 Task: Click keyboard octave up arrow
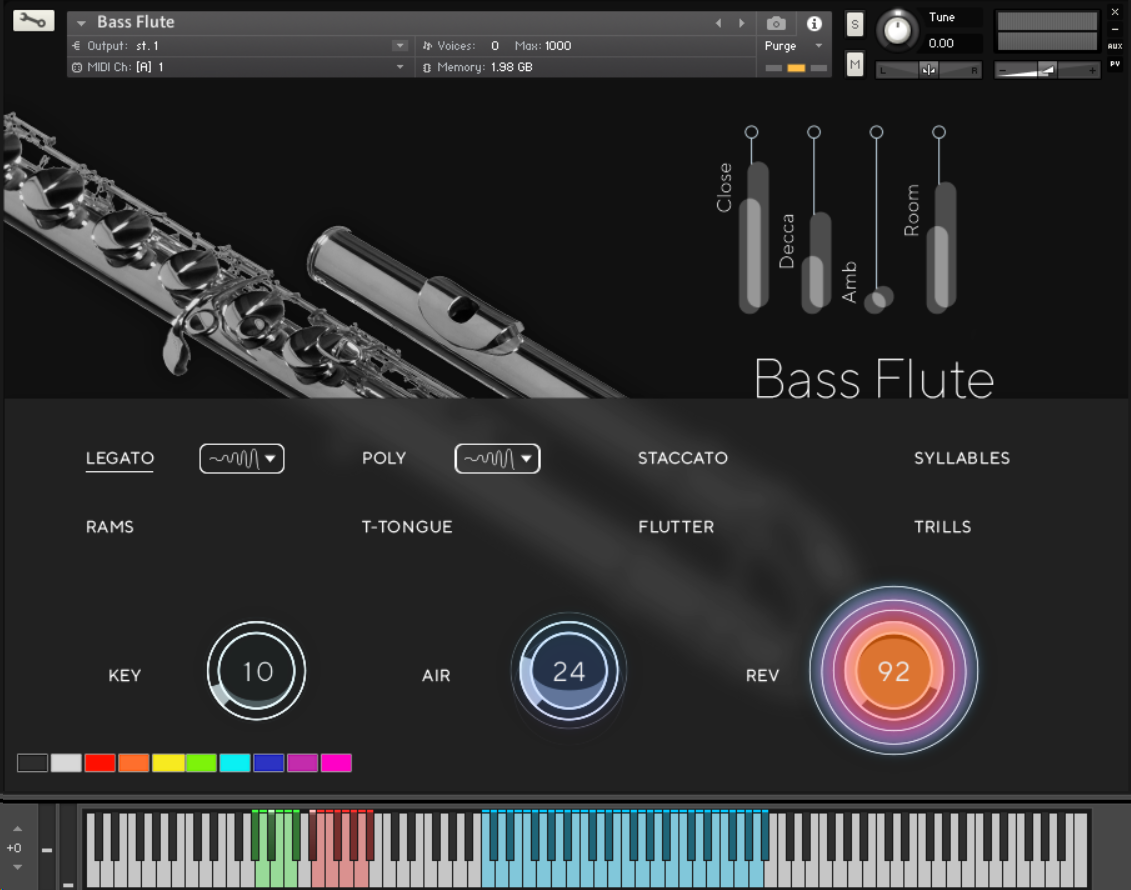(x=17, y=829)
